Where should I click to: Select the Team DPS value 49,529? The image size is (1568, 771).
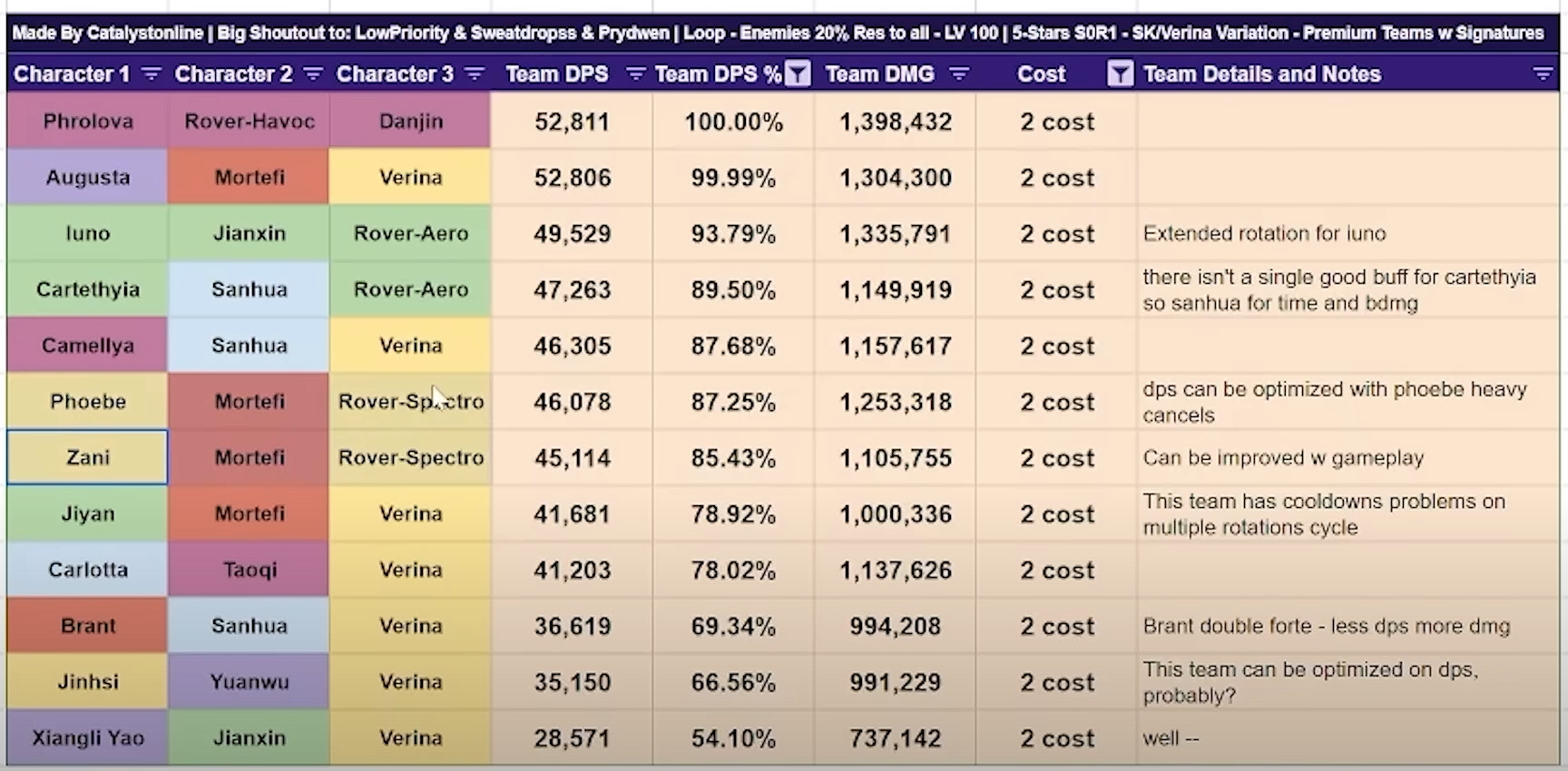pyautogui.click(x=572, y=233)
